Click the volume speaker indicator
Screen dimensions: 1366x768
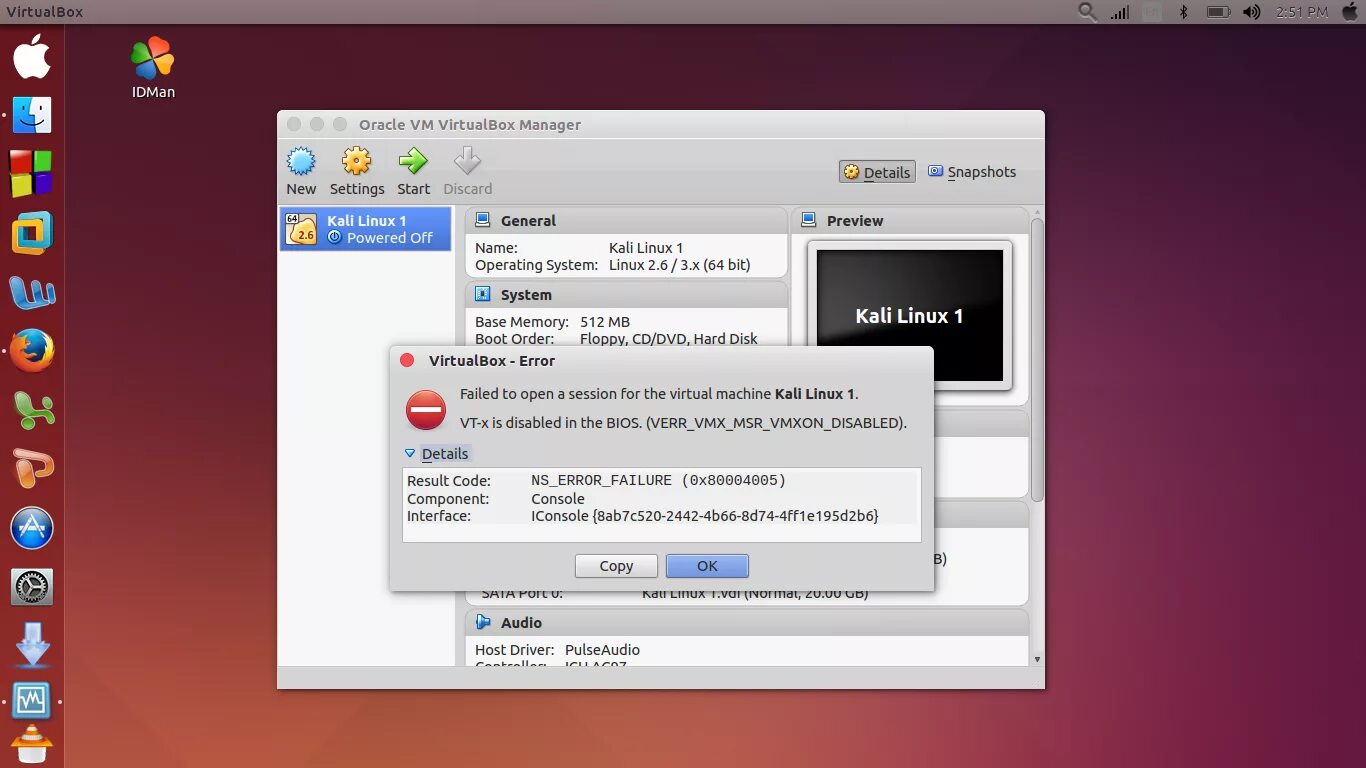pyautogui.click(x=1251, y=12)
